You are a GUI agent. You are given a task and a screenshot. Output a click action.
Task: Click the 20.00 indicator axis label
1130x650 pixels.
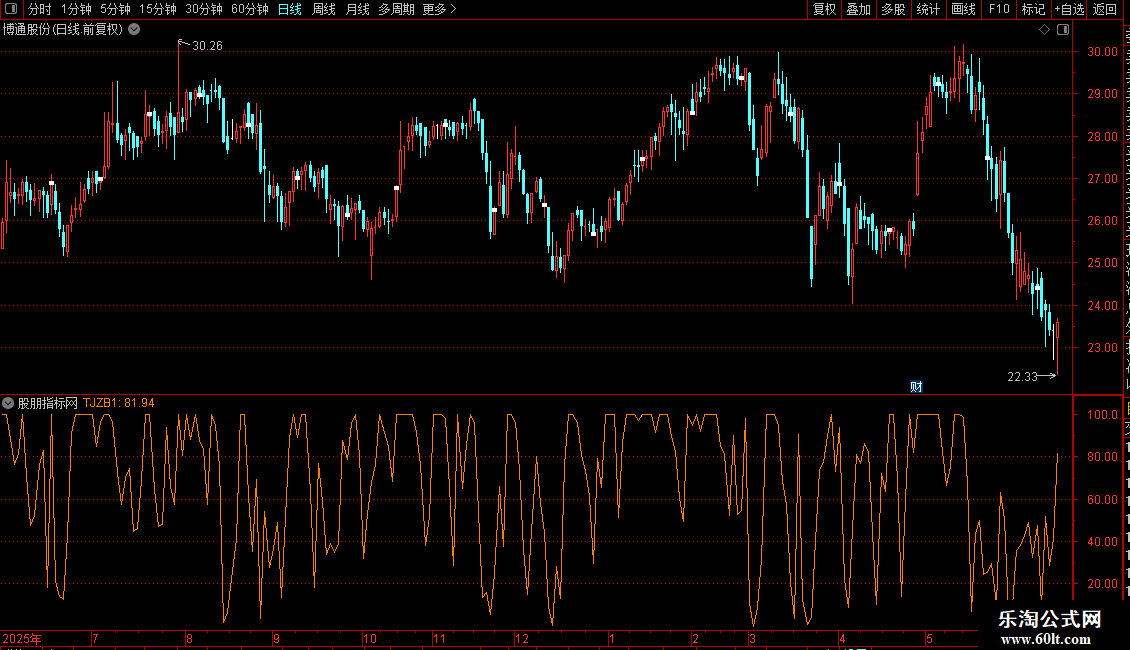pos(1103,584)
